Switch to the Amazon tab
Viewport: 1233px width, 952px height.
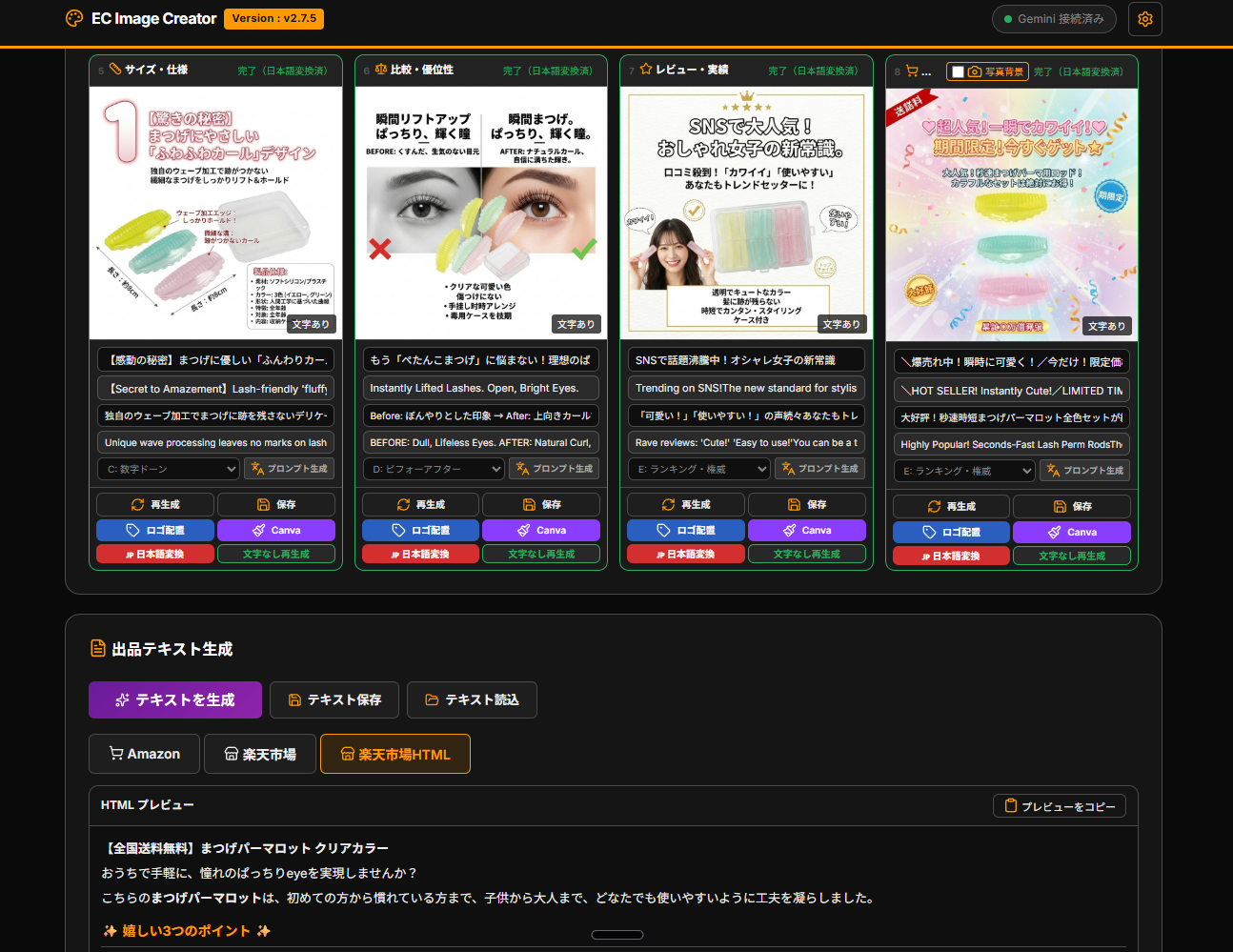[x=144, y=753]
